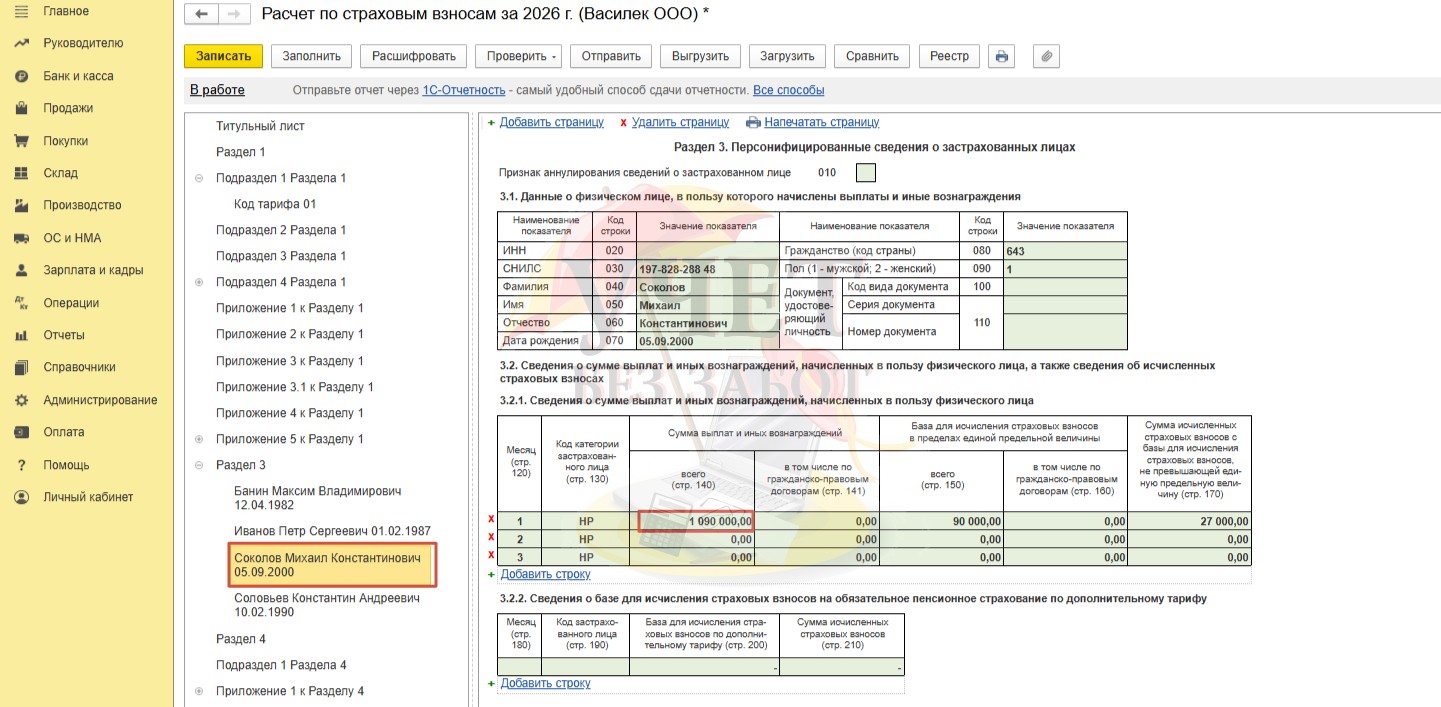Open the Покупки cart icon
Image resolution: width=1441 pixels, height=707 pixels.
pos(21,141)
